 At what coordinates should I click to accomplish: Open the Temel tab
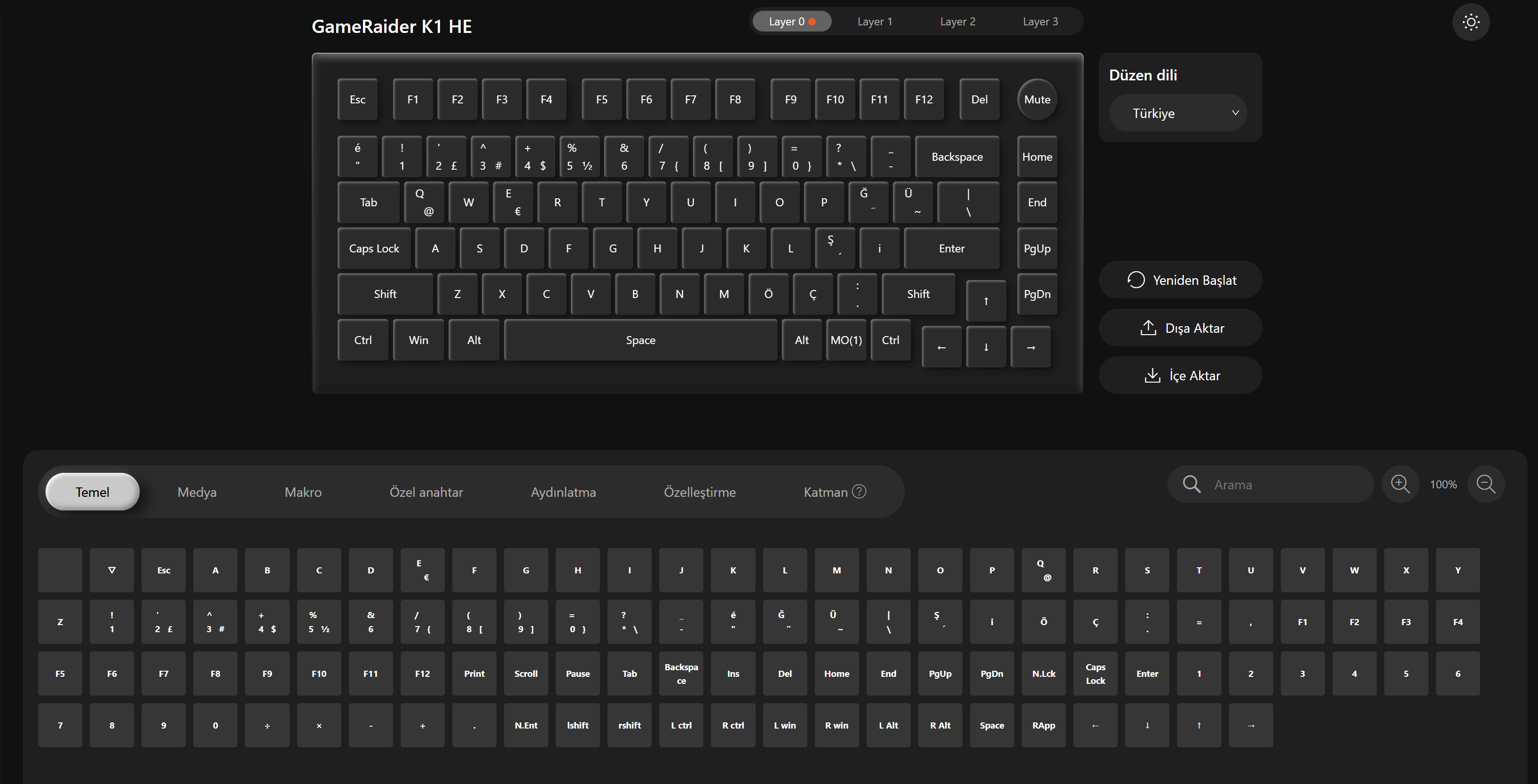93,492
